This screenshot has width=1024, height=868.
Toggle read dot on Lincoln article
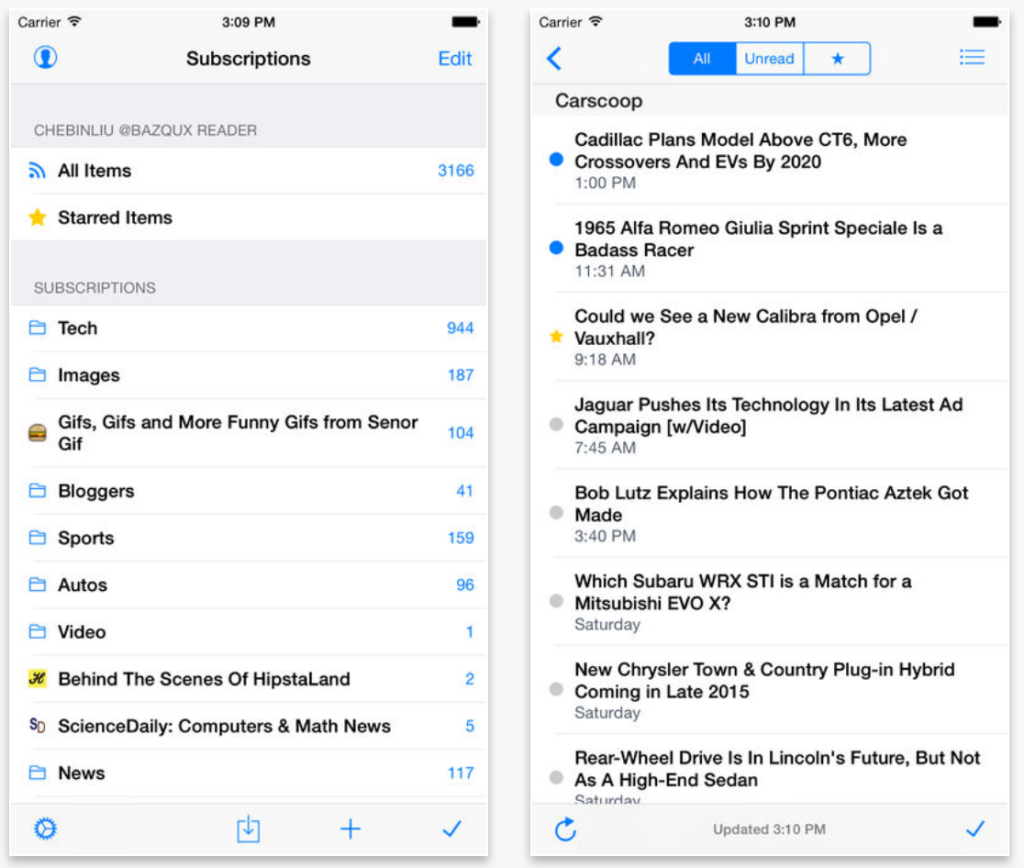(556, 777)
